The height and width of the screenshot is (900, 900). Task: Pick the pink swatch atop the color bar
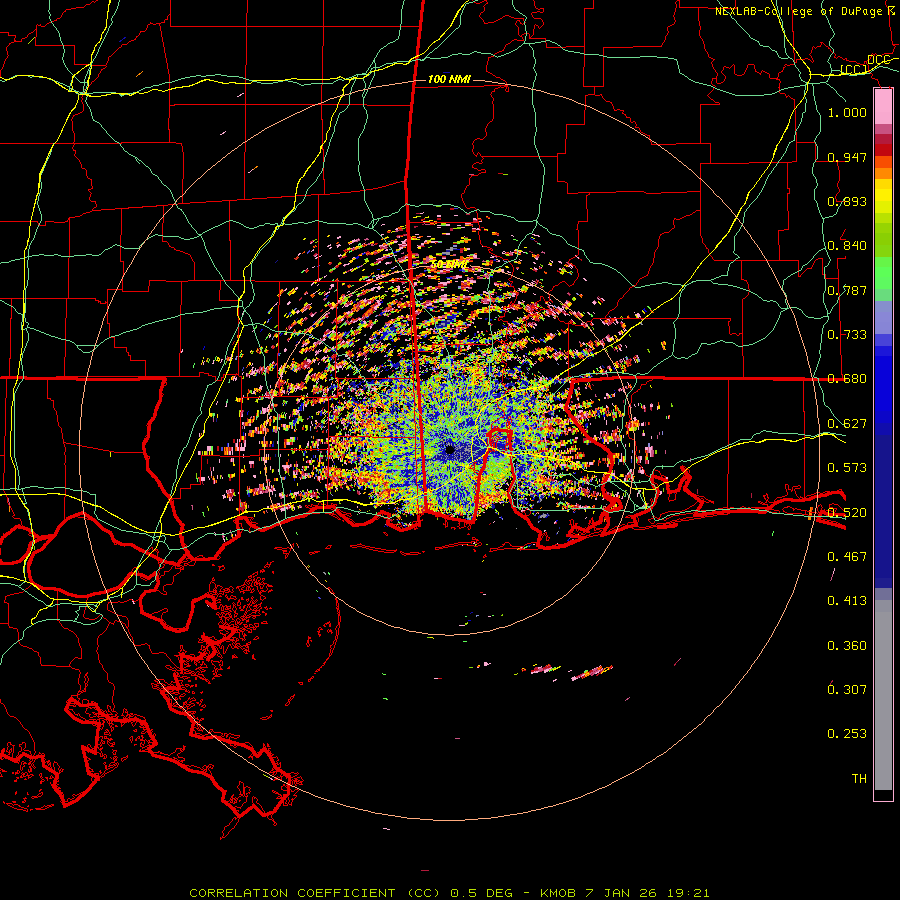pos(883,107)
